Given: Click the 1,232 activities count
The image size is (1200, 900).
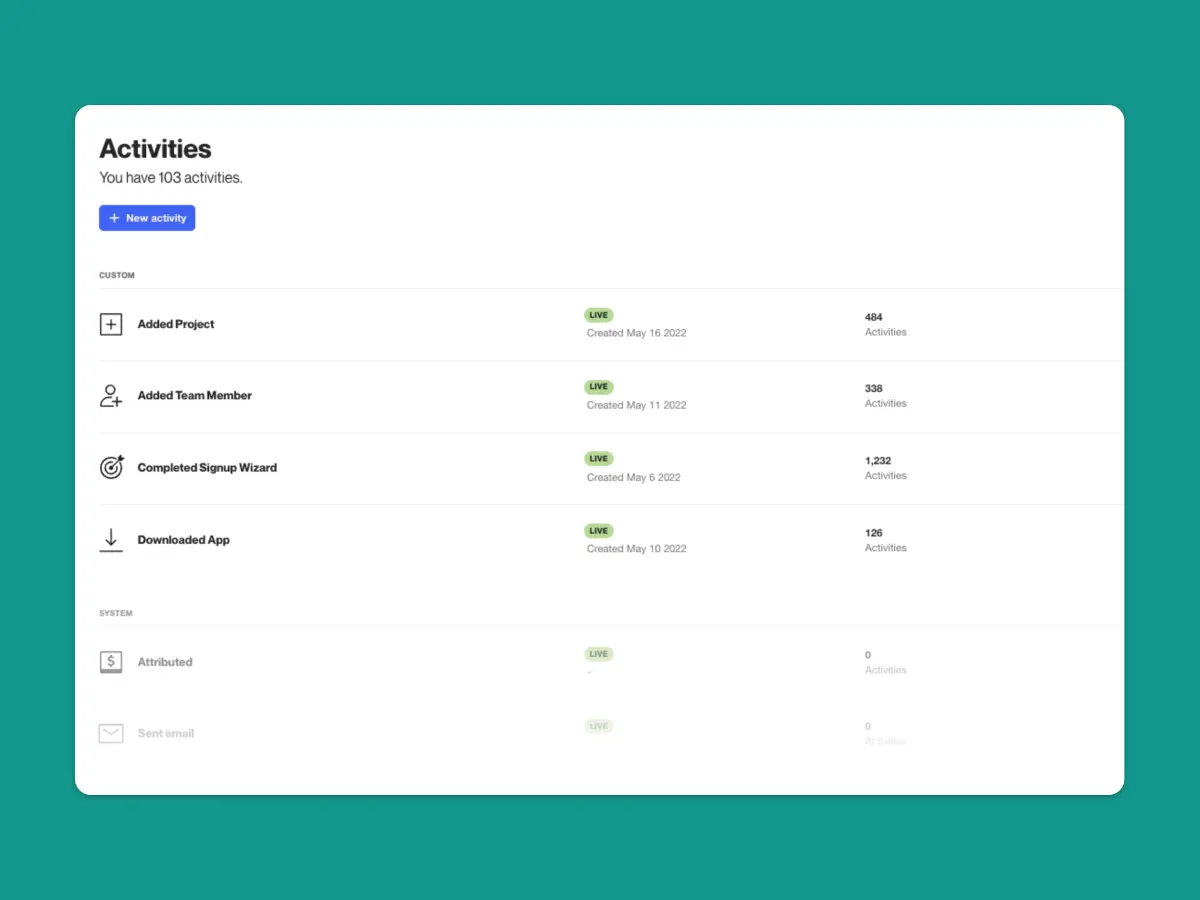Looking at the screenshot, I should coord(878,461).
